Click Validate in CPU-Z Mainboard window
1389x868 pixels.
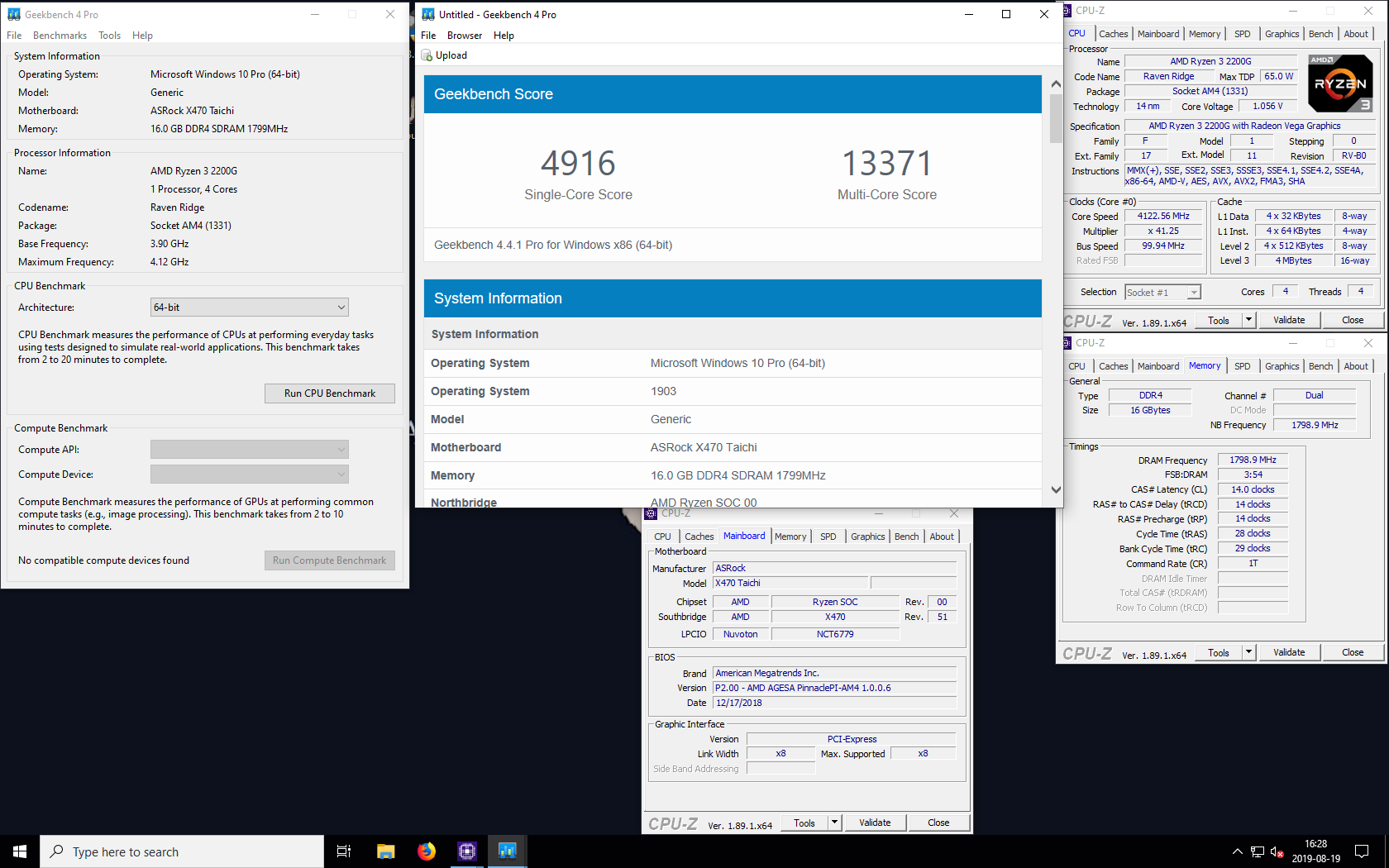tap(875, 823)
